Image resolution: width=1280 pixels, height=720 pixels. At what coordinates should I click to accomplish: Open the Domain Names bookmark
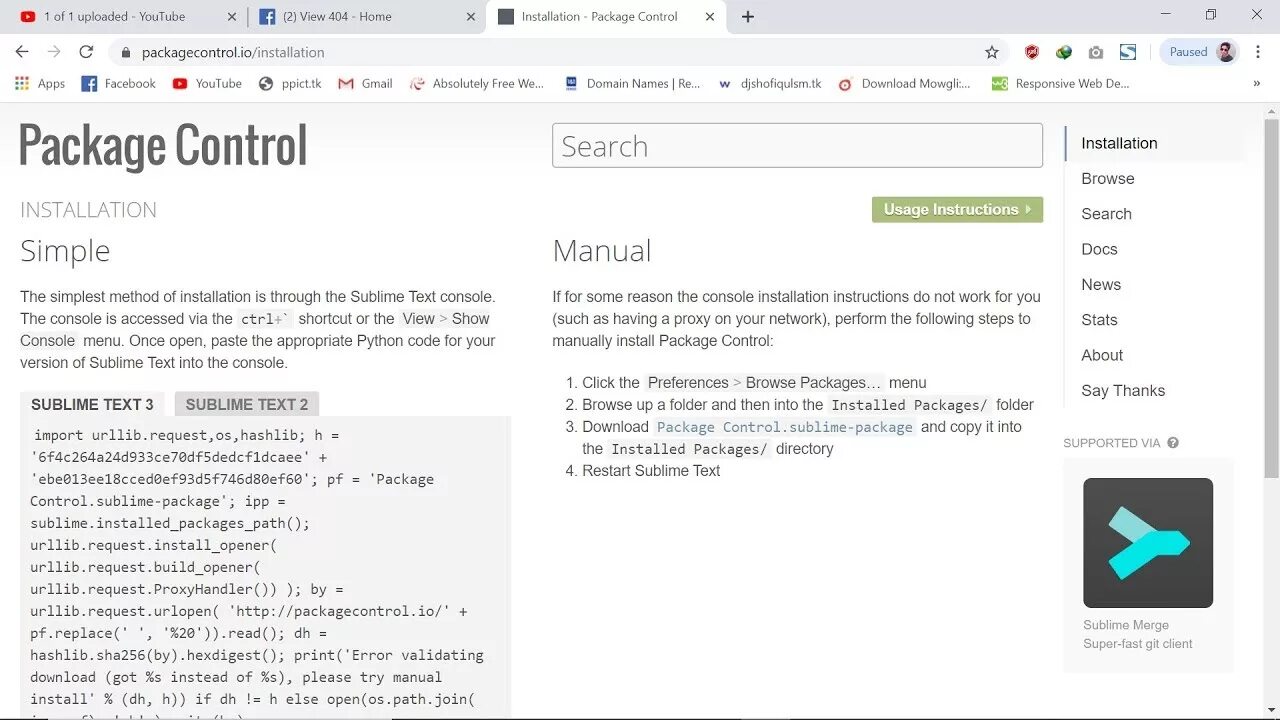(632, 84)
